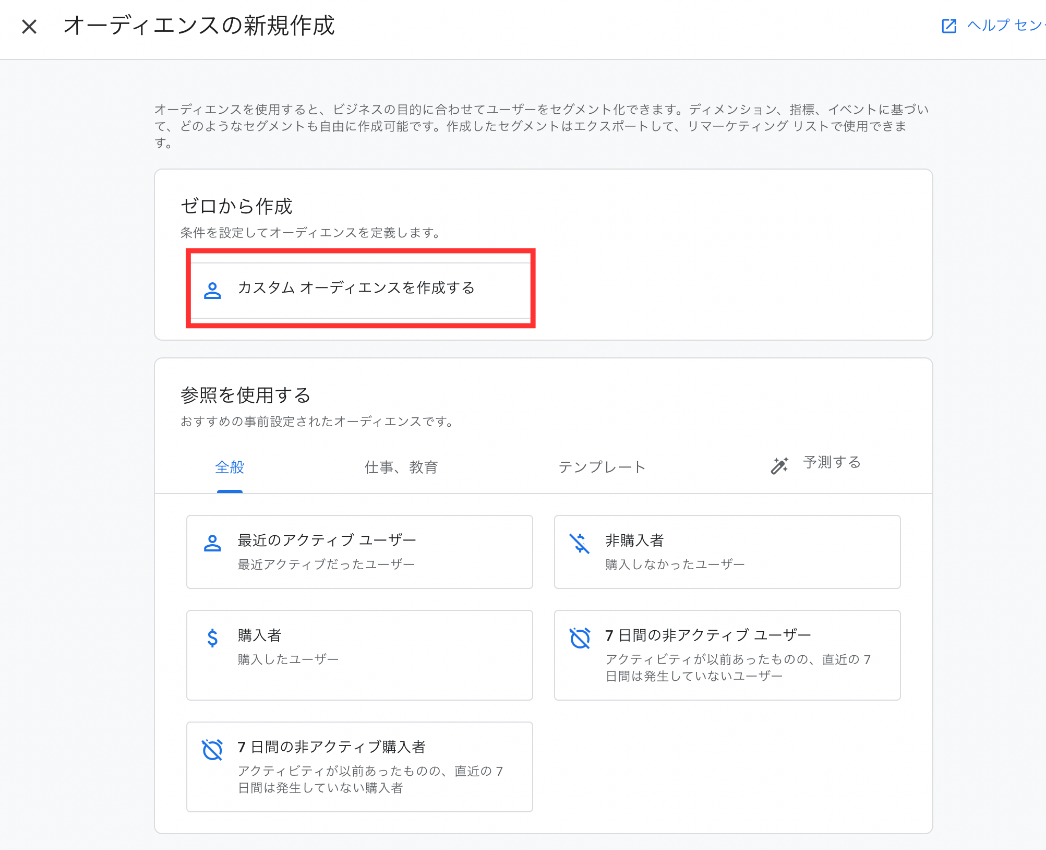This screenshot has height=850, width=1046.
Task: Click the 参照を使用する heading
Action: click(245, 395)
